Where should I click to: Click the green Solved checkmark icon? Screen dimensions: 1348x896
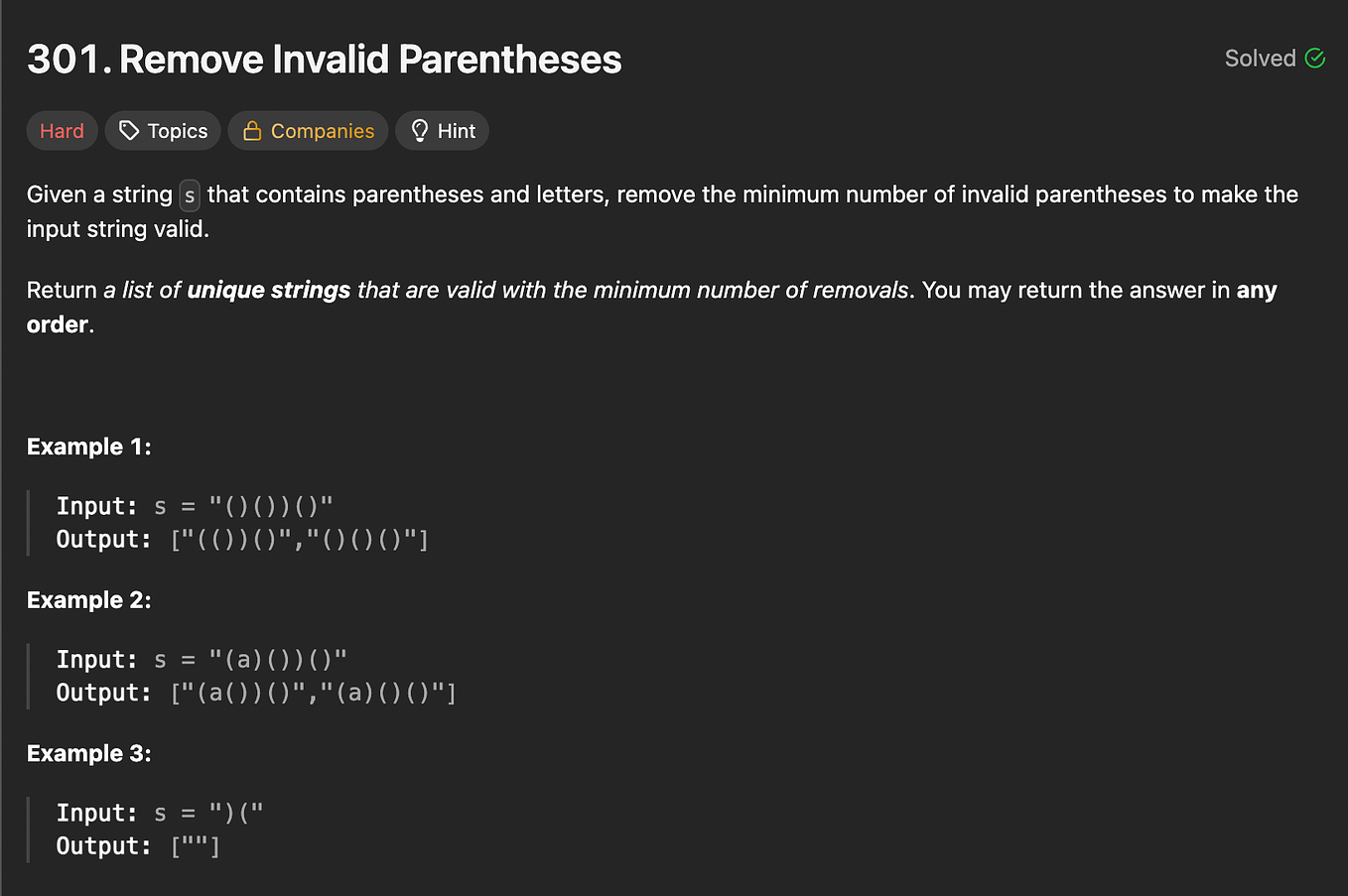pyautogui.click(x=1315, y=59)
